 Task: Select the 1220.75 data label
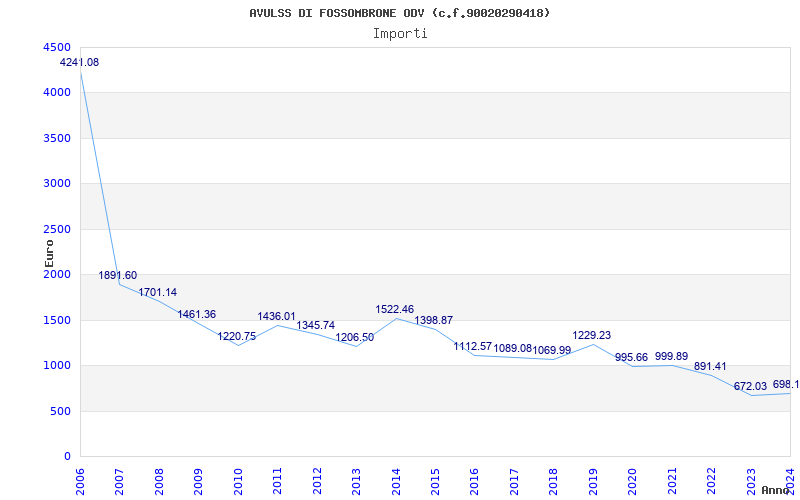pos(237,337)
